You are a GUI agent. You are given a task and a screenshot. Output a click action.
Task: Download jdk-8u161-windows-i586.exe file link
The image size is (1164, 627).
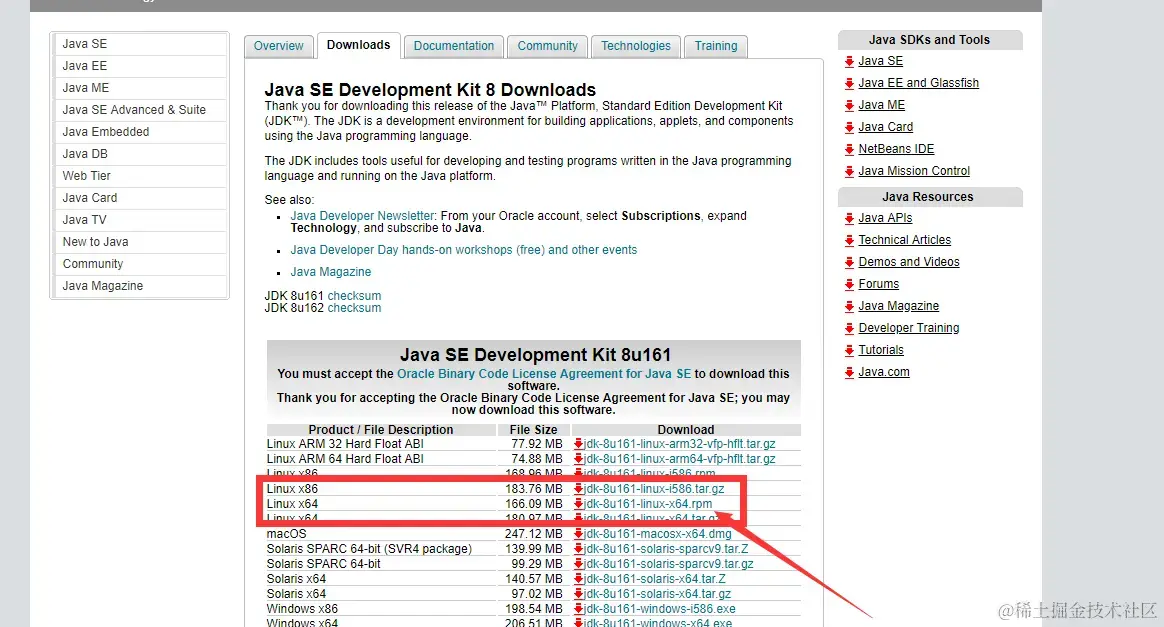pos(659,609)
